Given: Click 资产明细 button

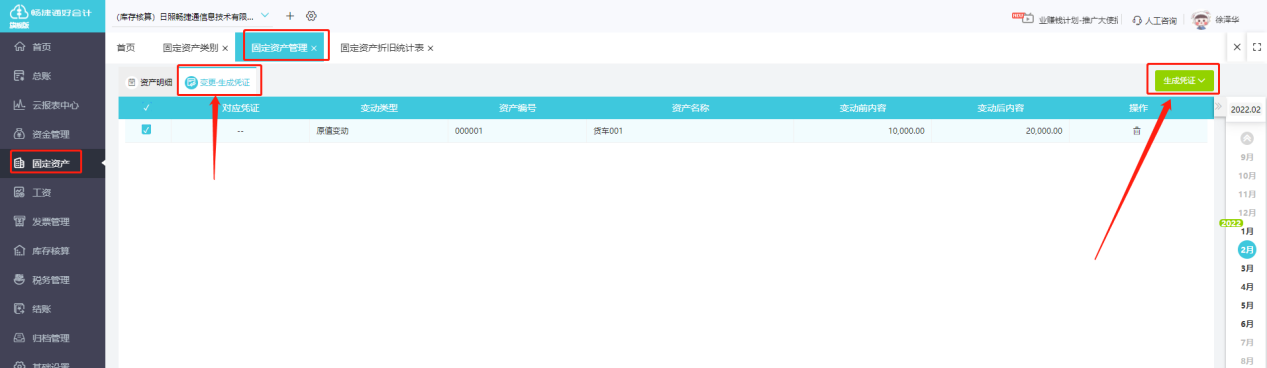Looking at the screenshot, I should click(x=150, y=82).
